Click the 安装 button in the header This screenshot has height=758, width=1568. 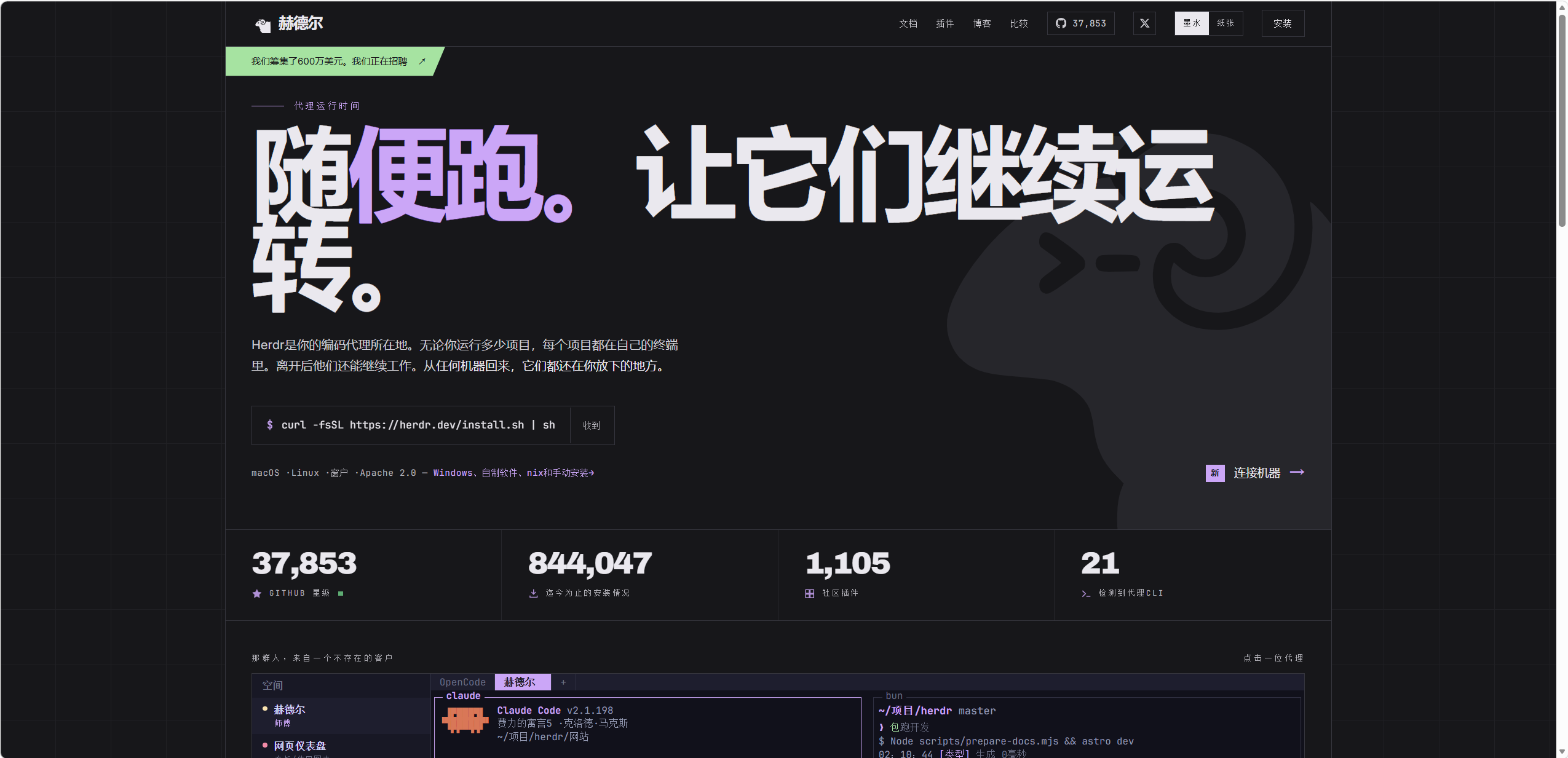pyautogui.click(x=1283, y=23)
